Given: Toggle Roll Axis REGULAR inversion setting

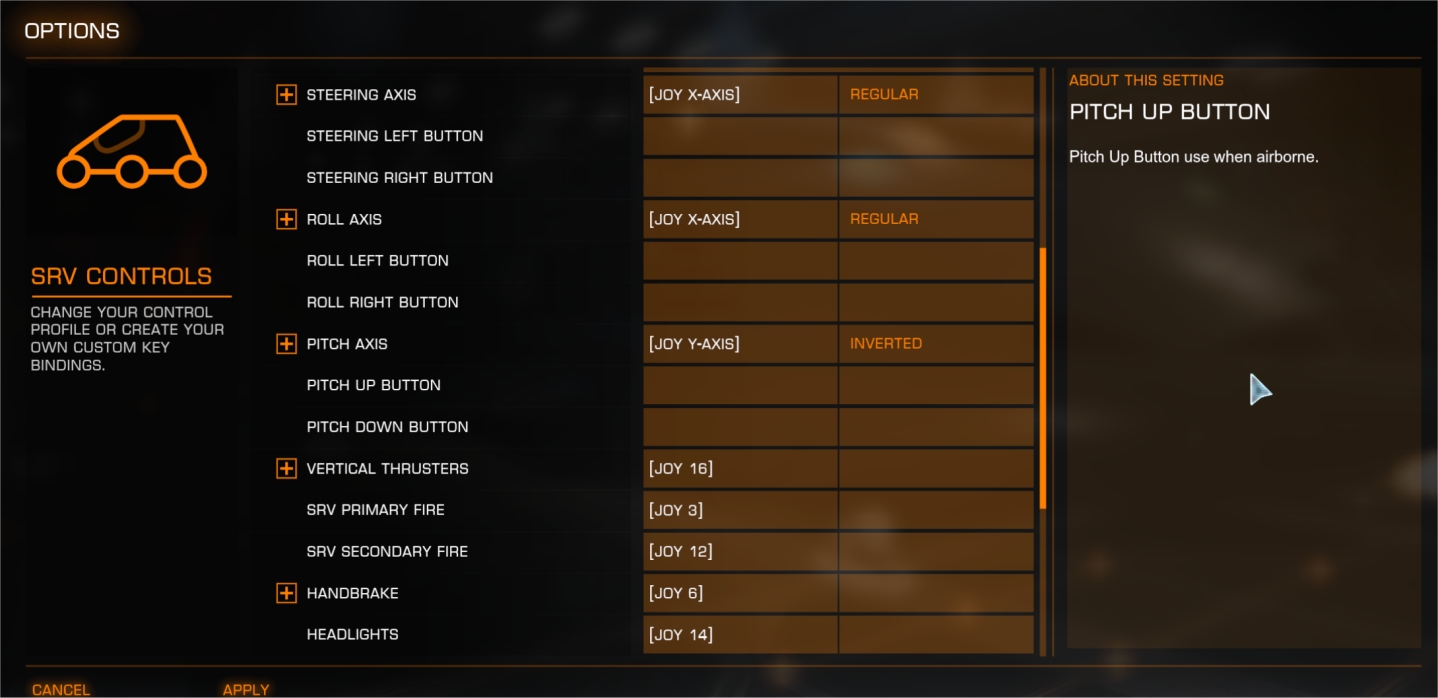Looking at the screenshot, I should [936, 219].
